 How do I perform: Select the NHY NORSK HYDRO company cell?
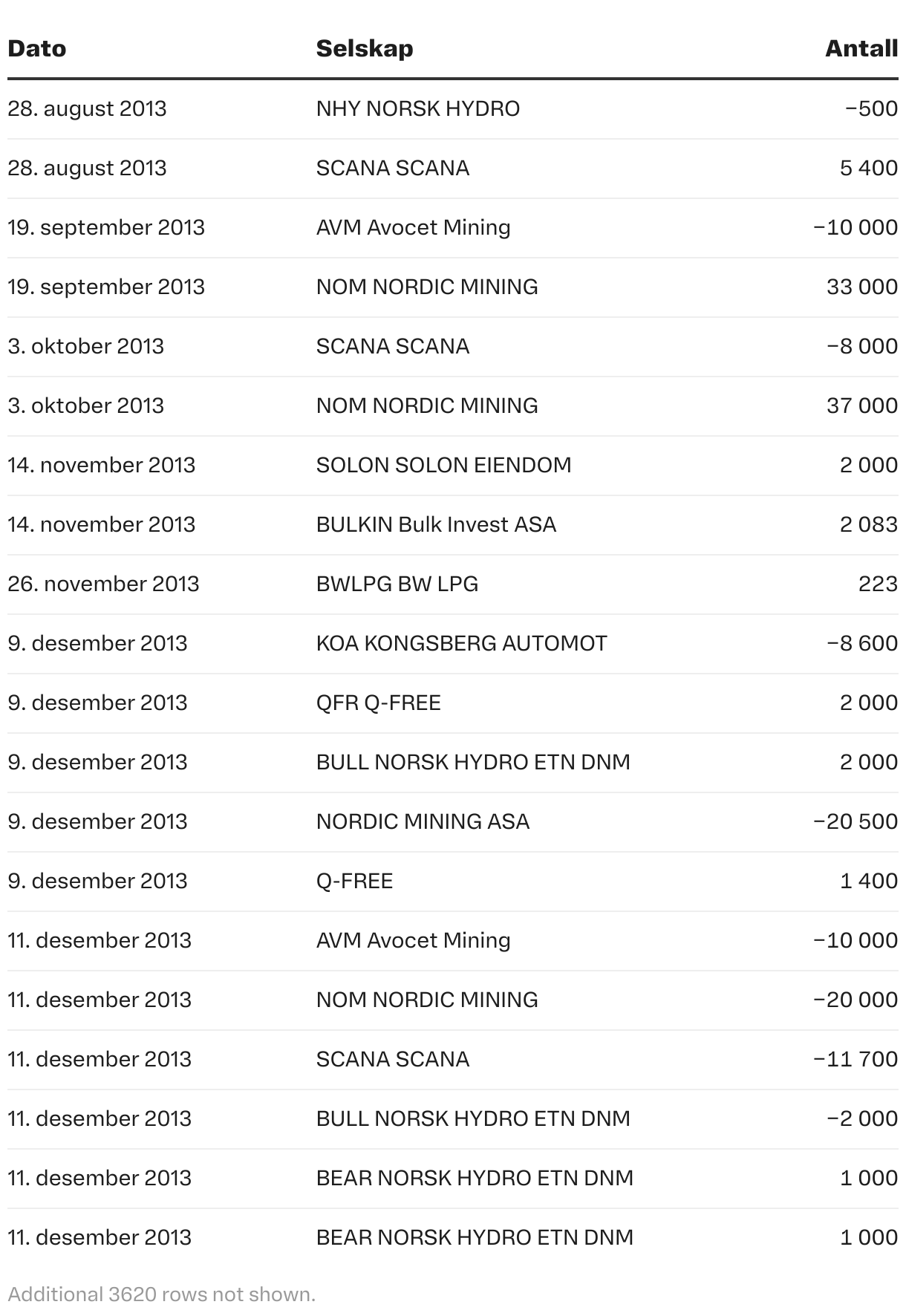[417, 109]
